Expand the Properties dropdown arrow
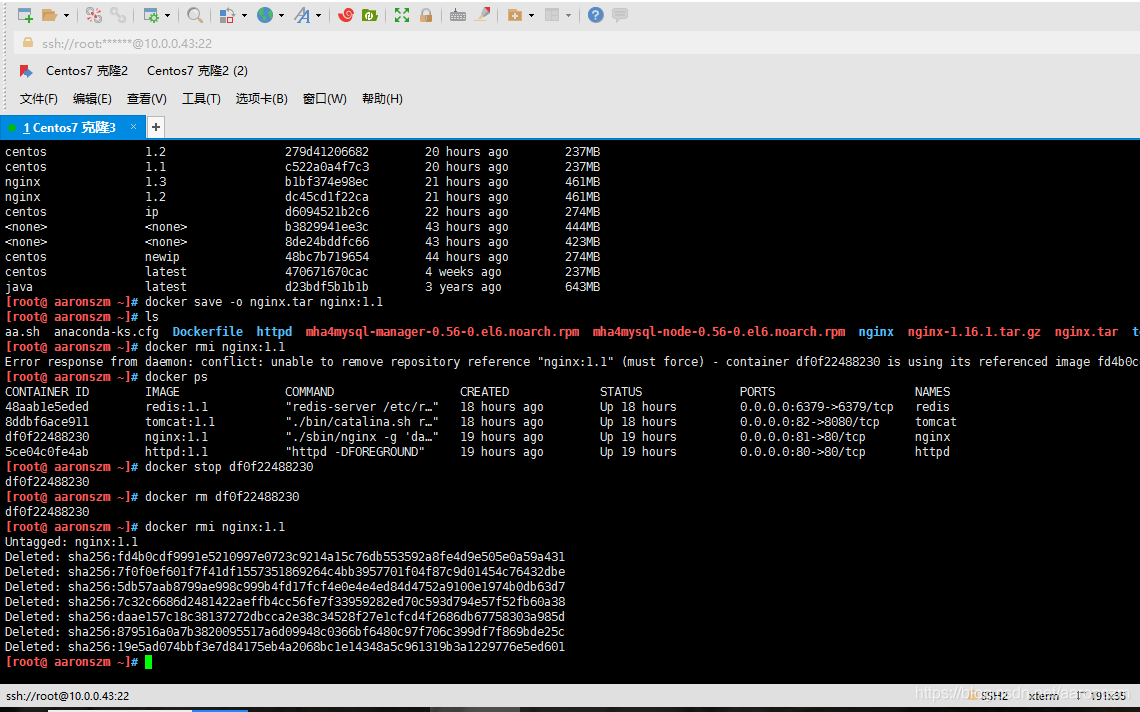The image size is (1140, 712). pos(167,15)
